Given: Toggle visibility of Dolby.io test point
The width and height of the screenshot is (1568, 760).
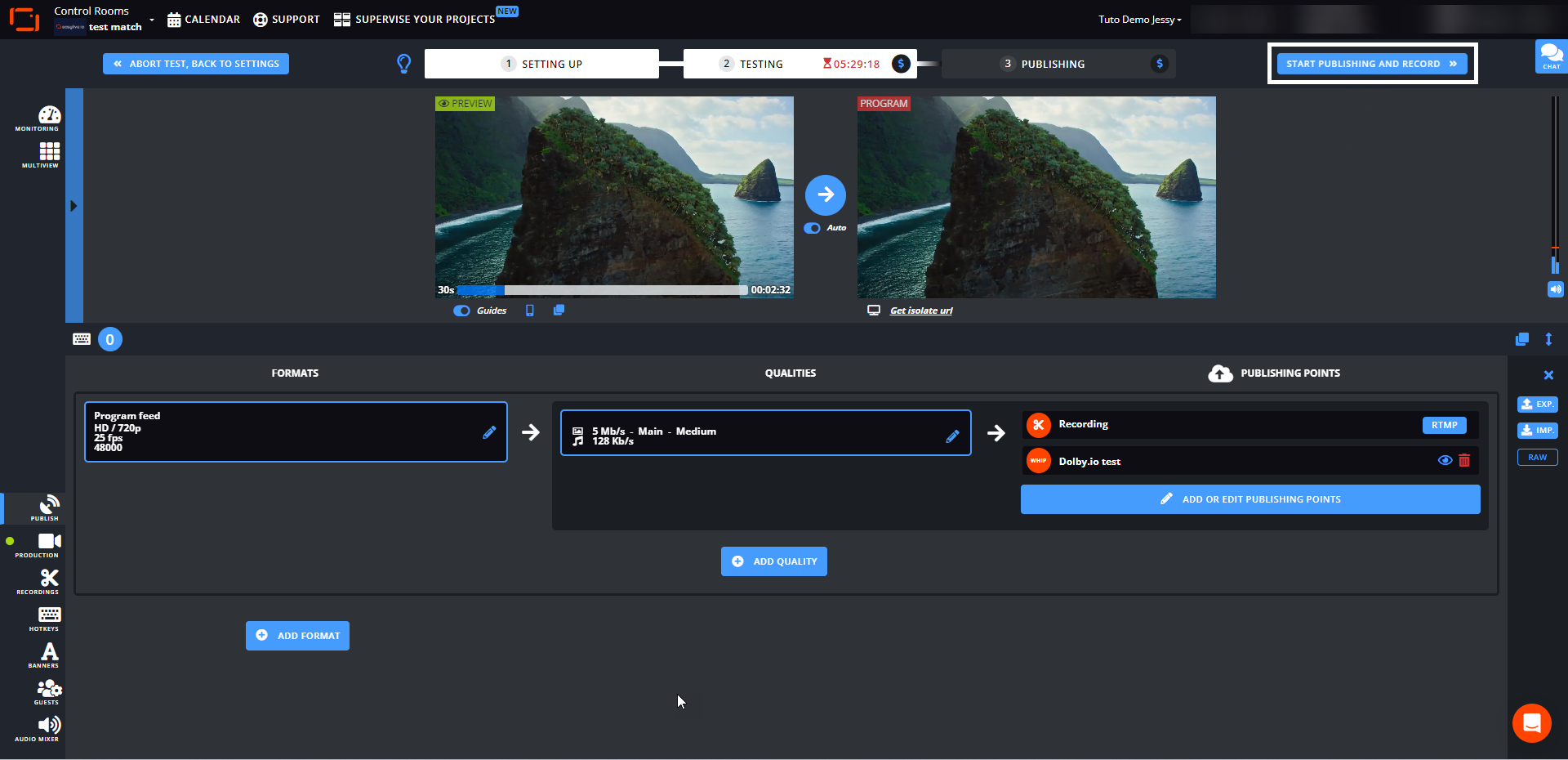Looking at the screenshot, I should [x=1444, y=461].
